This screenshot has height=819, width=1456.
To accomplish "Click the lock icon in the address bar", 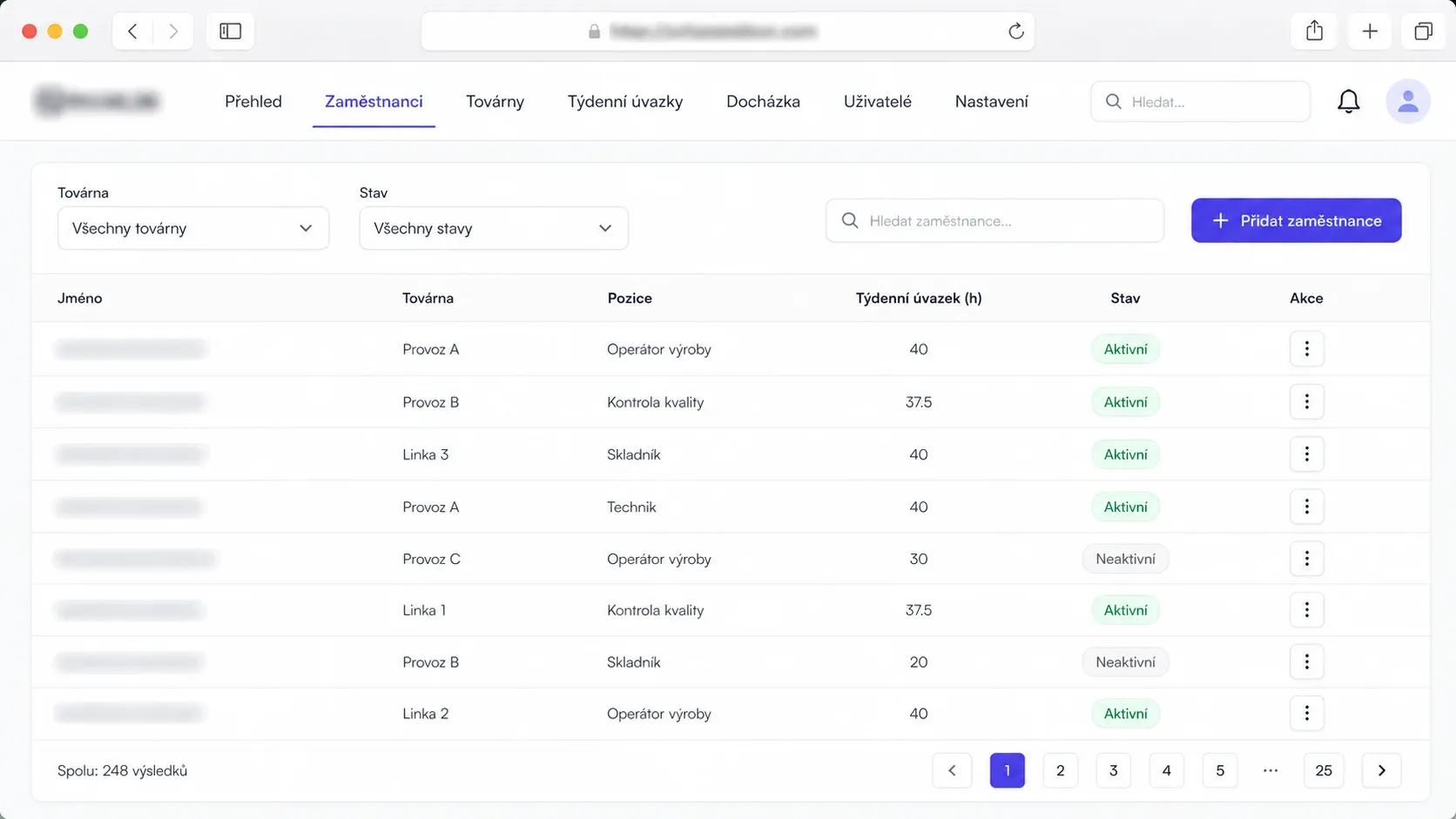I will (594, 31).
